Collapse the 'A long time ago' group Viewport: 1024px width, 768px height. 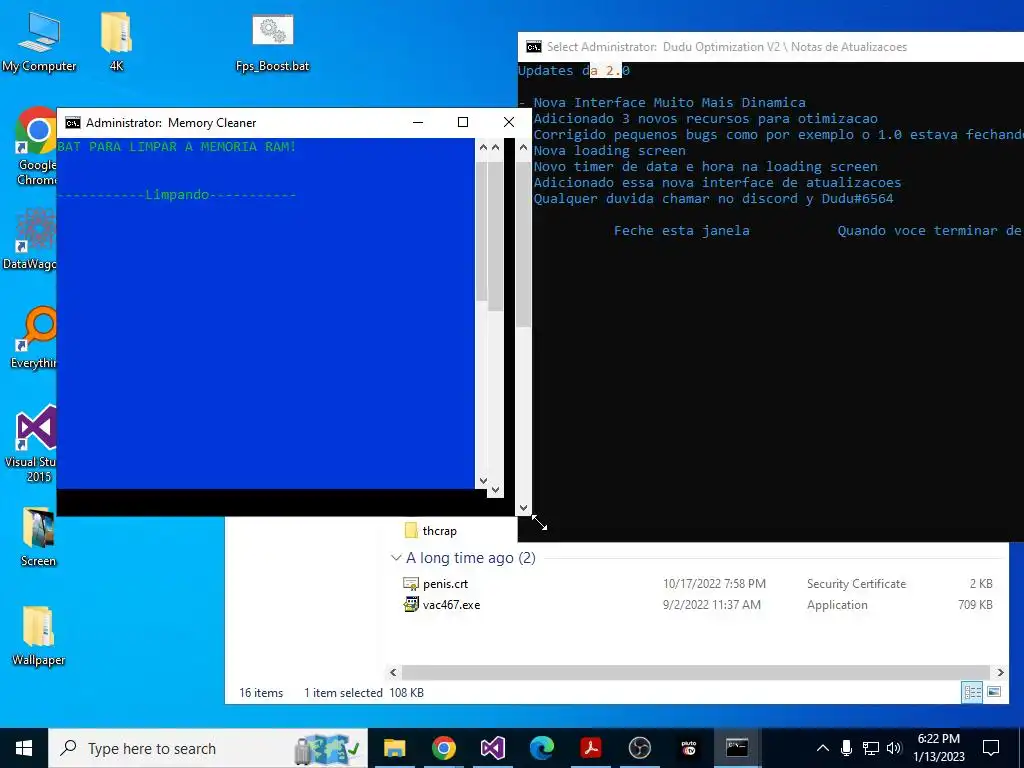396,558
